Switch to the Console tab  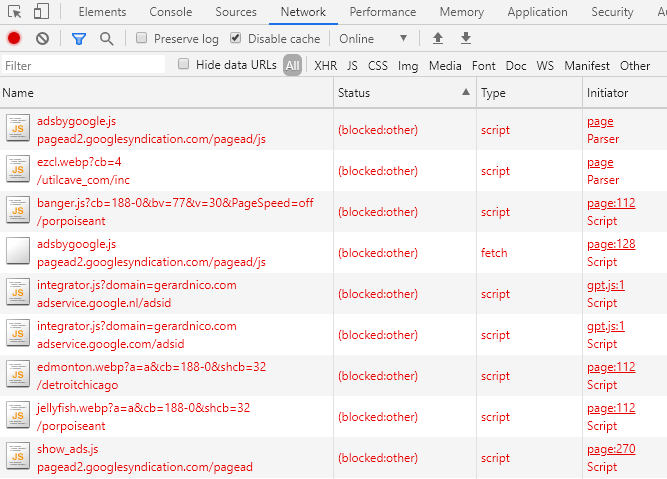point(170,12)
